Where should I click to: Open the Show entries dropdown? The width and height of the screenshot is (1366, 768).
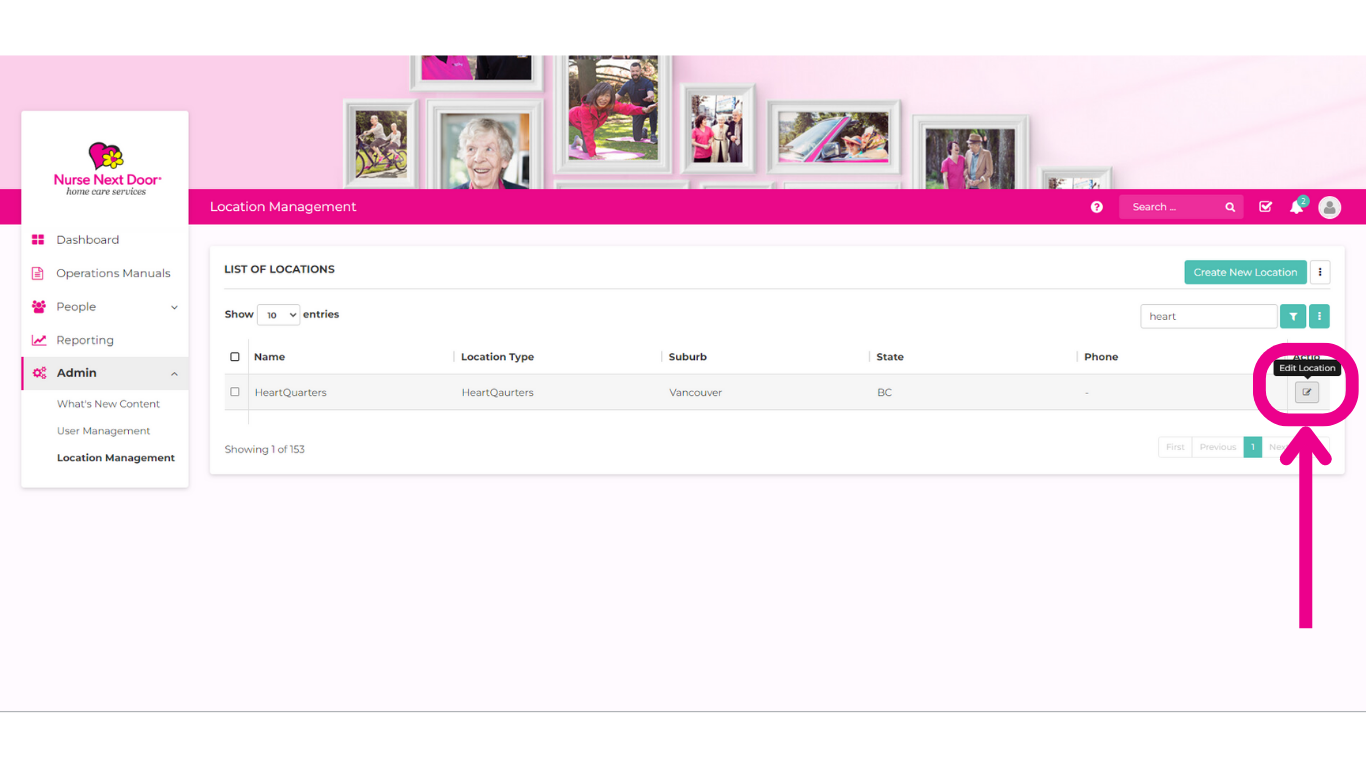[278, 315]
